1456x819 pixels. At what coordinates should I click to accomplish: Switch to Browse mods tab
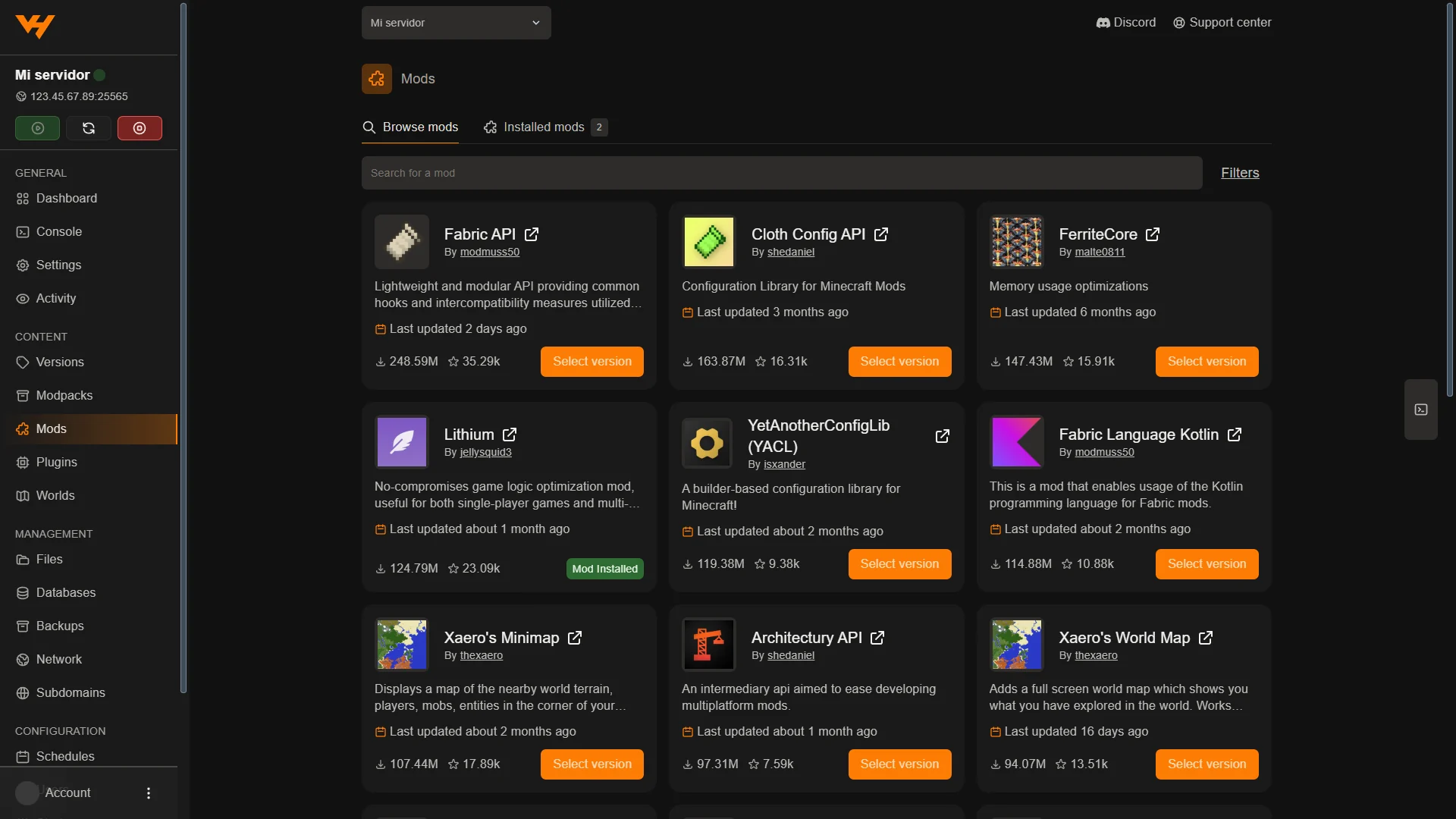click(x=410, y=127)
